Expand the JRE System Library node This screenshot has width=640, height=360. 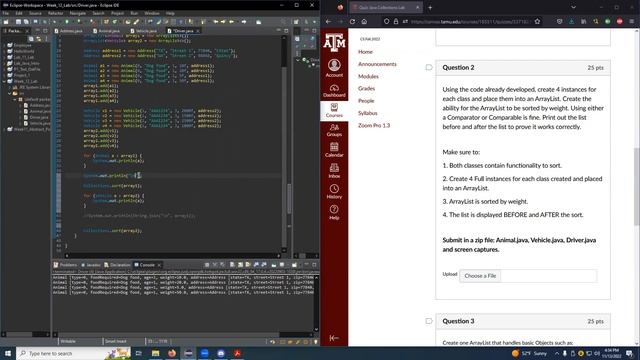10,87
